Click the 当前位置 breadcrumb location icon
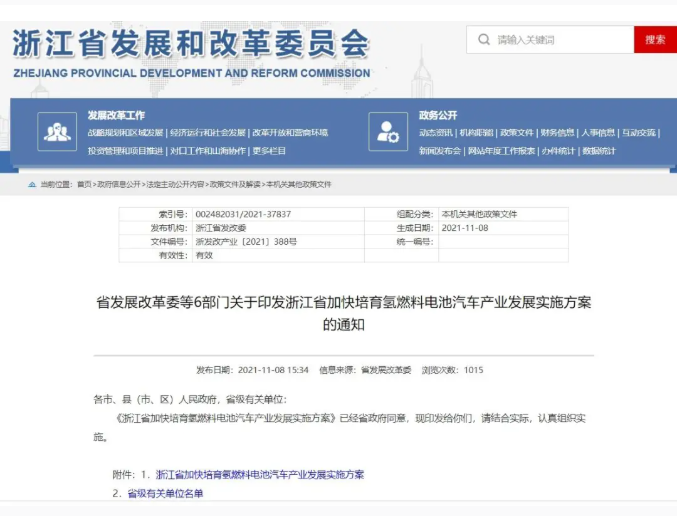Screen dimensions: 681x516 (32, 184)
